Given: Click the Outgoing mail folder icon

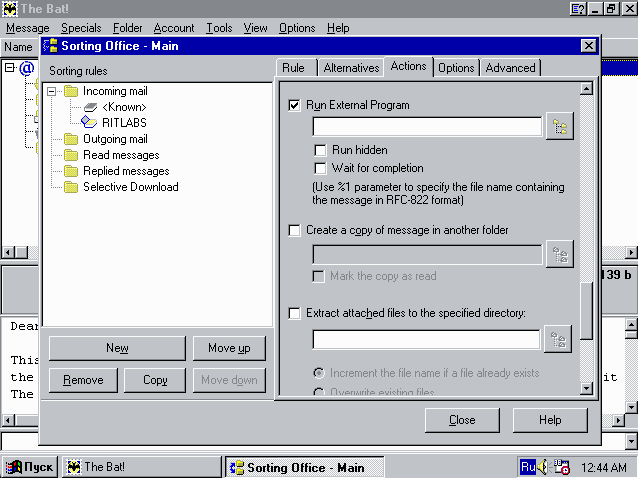Looking at the screenshot, I should click(x=71, y=139).
